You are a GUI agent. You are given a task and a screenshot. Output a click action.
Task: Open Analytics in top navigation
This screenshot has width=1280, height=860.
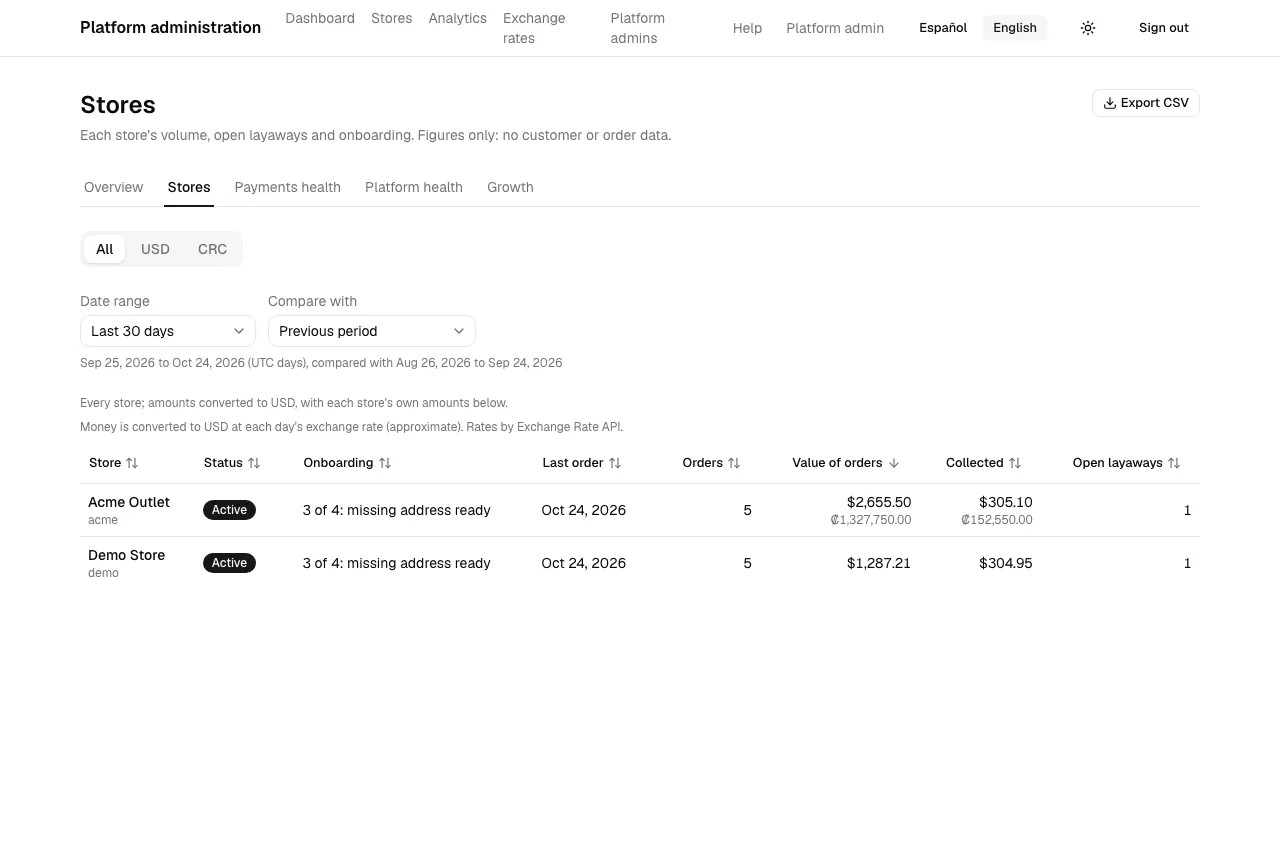tap(457, 18)
